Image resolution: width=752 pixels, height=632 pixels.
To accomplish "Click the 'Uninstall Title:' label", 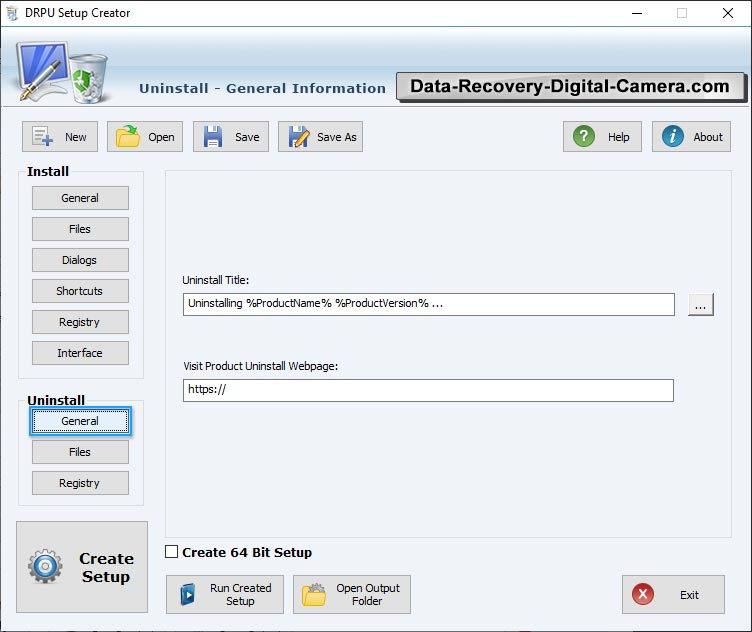I will (216, 280).
